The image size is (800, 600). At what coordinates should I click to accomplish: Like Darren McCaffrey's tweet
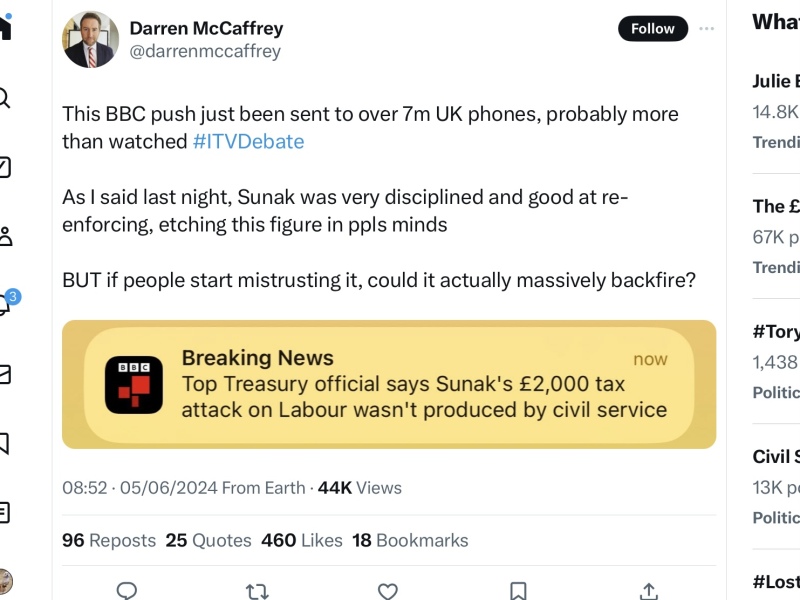[388, 590]
